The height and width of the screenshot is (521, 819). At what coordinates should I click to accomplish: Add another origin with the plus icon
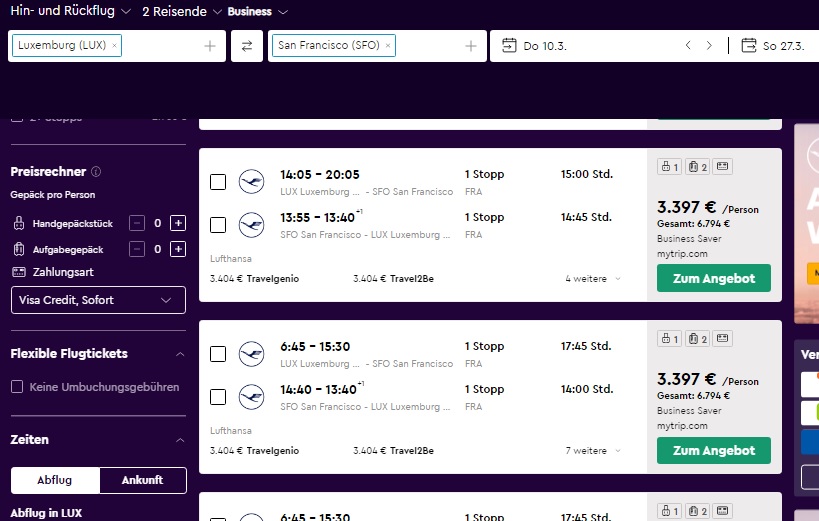(210, 46)
